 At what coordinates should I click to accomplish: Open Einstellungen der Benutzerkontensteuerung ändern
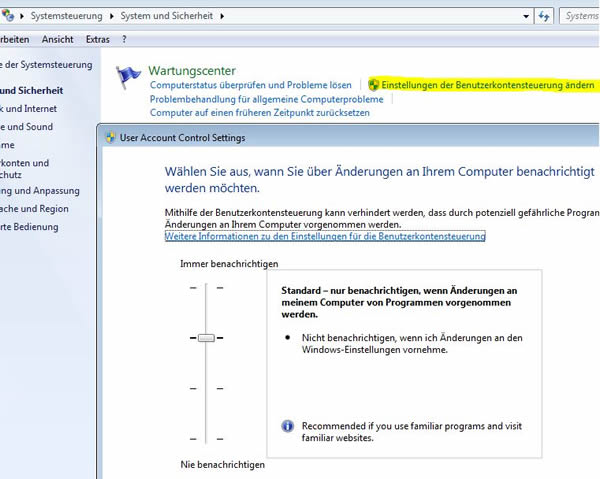488,85
